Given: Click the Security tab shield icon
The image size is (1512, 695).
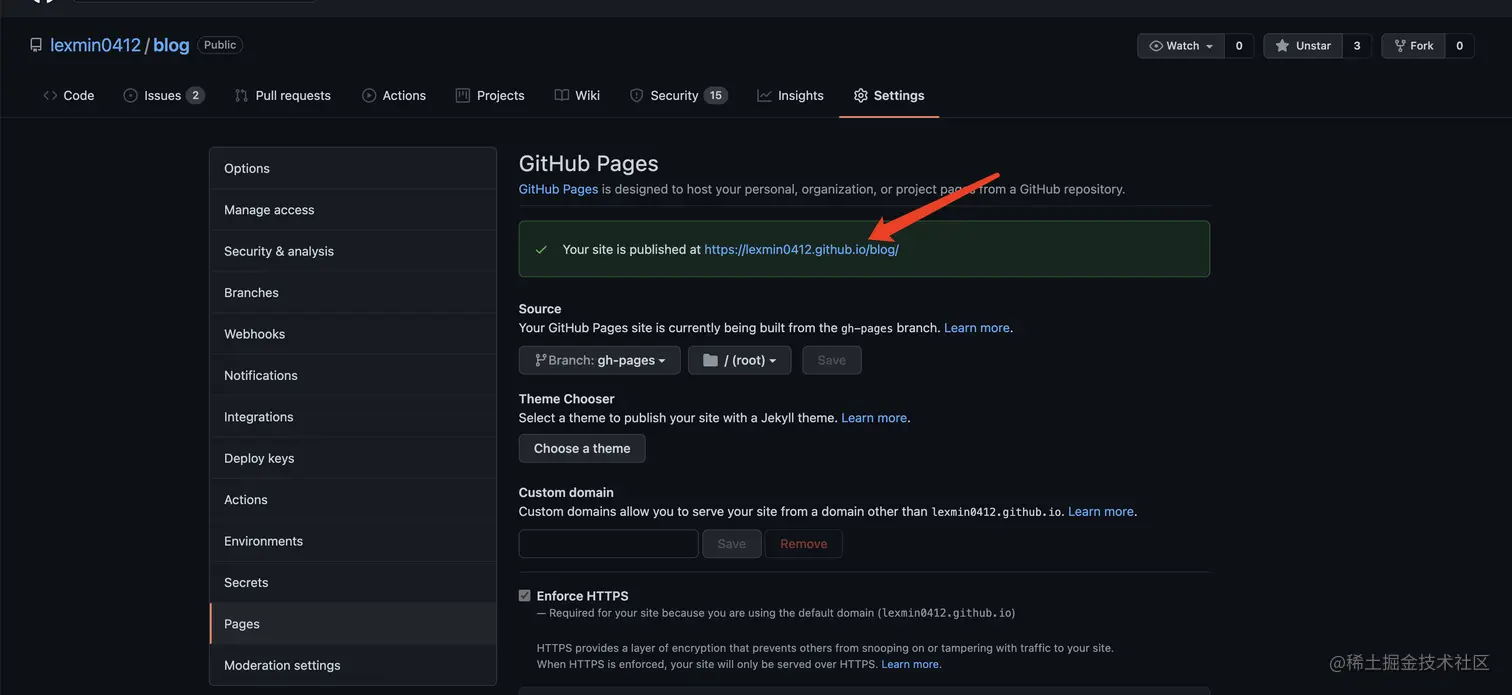Looking at the screenshot, I should pos(636,95).
